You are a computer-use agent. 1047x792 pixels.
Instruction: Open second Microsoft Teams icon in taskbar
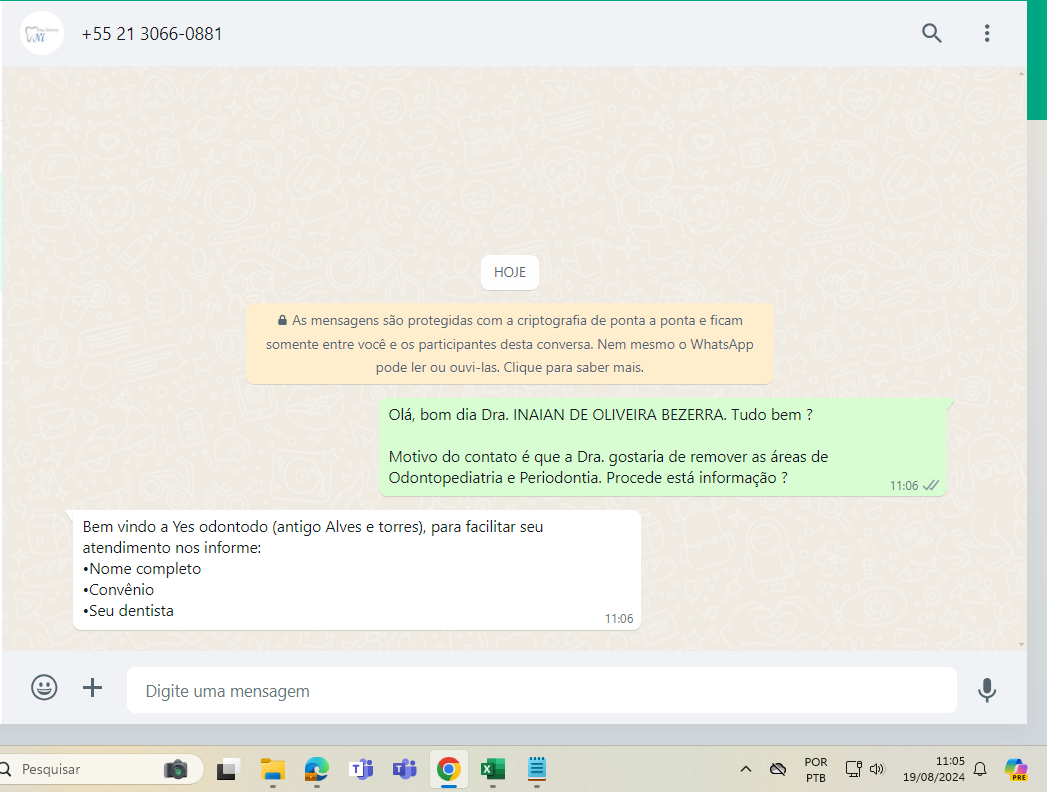tap(405, 769)
